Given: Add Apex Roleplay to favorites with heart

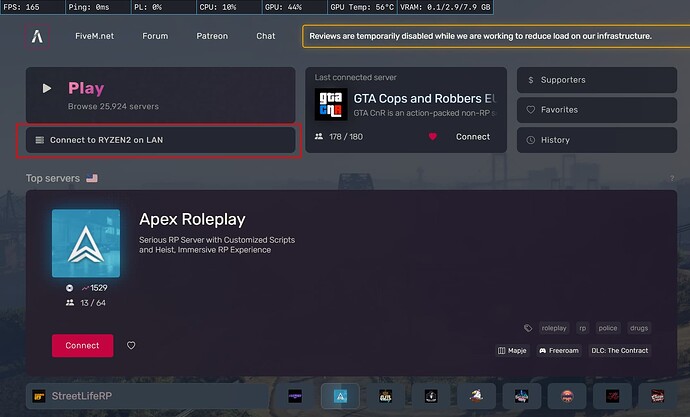Looking at the screenshot, I should pyautogui.click(x=131, y=345).
